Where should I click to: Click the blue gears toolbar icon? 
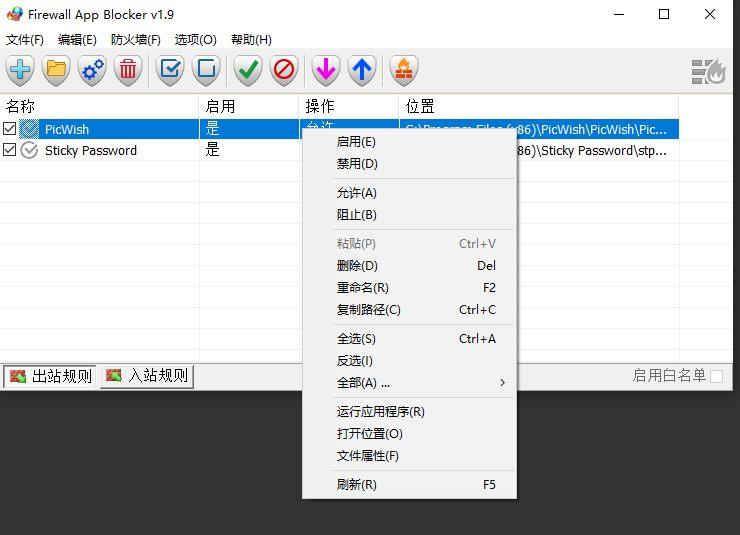click(x=92, y=70)
